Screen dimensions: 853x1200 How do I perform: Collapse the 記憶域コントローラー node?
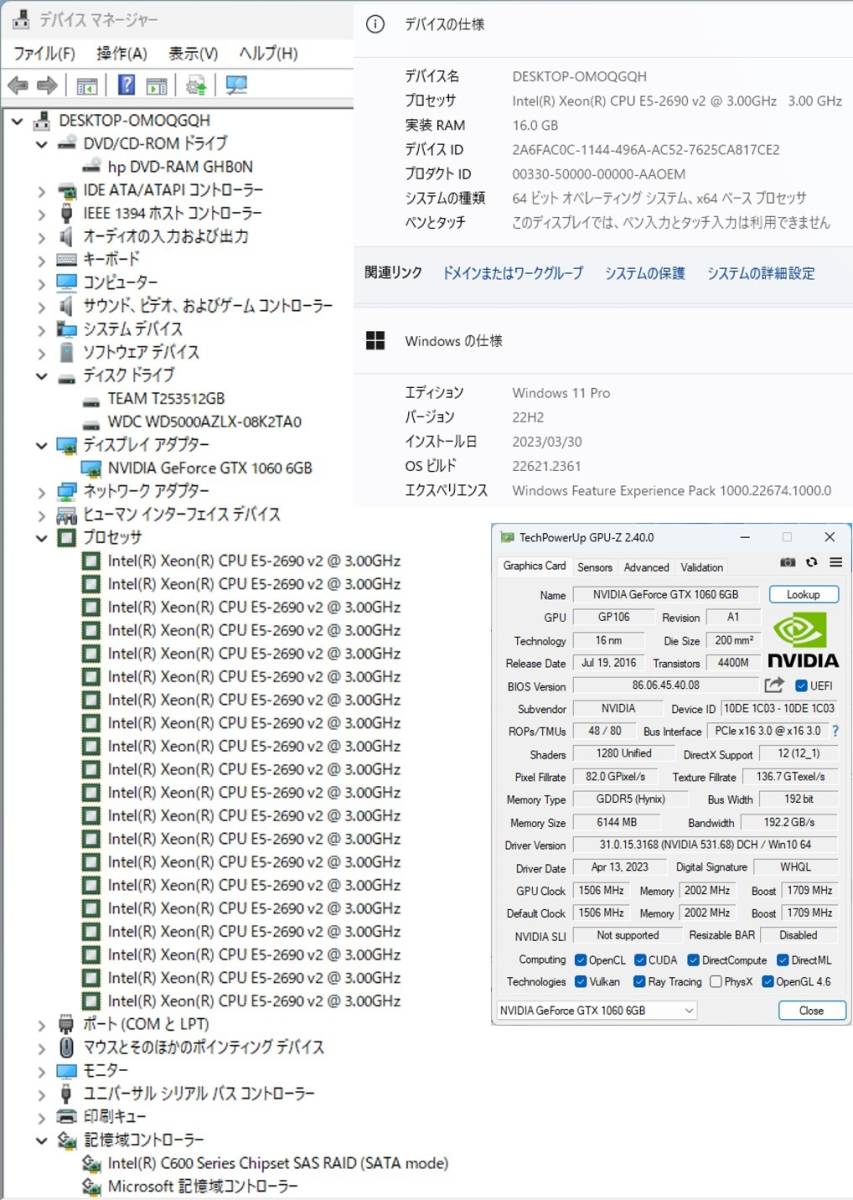(x=42, y=1140)
